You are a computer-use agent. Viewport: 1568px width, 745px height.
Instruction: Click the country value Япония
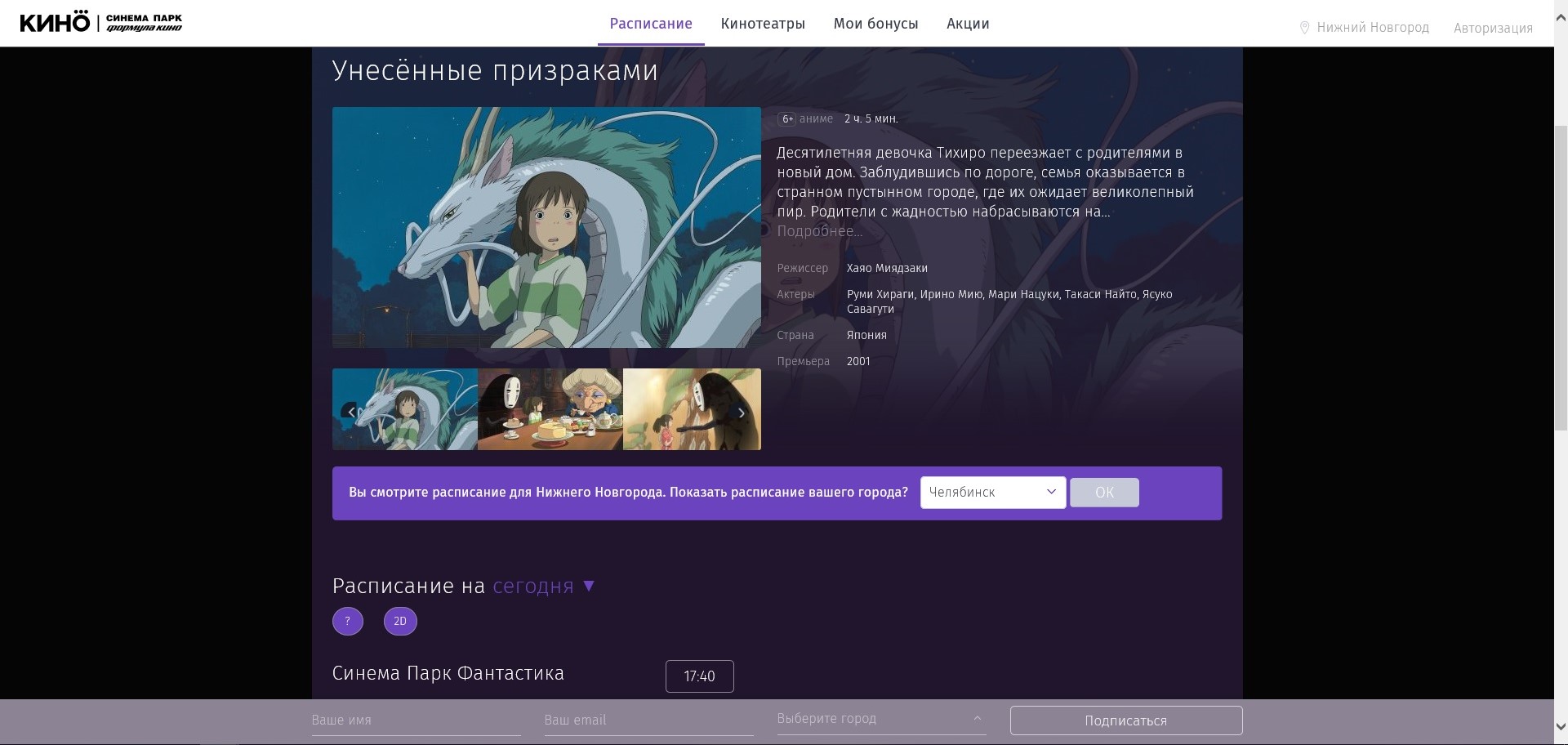[866, 335]
